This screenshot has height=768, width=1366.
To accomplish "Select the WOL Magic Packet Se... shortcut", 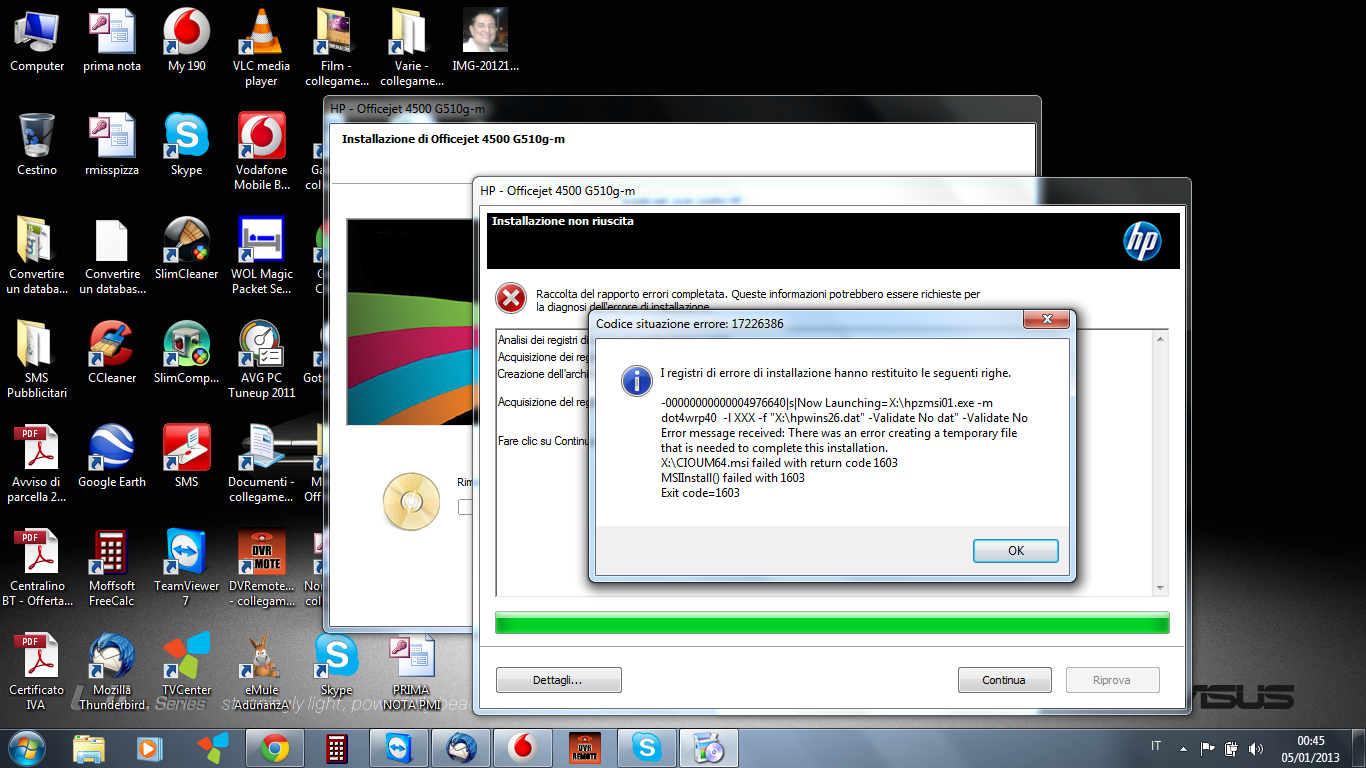I will pyautogui.click(x=261, y=256).
